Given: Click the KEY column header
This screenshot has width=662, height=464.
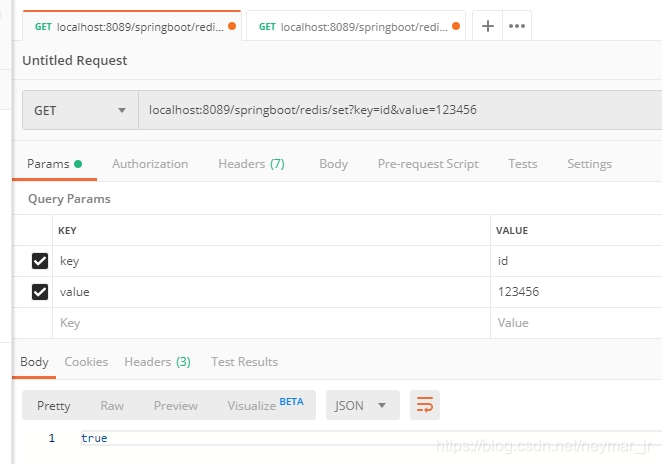Looking at the screenshot, I should 67,231.
